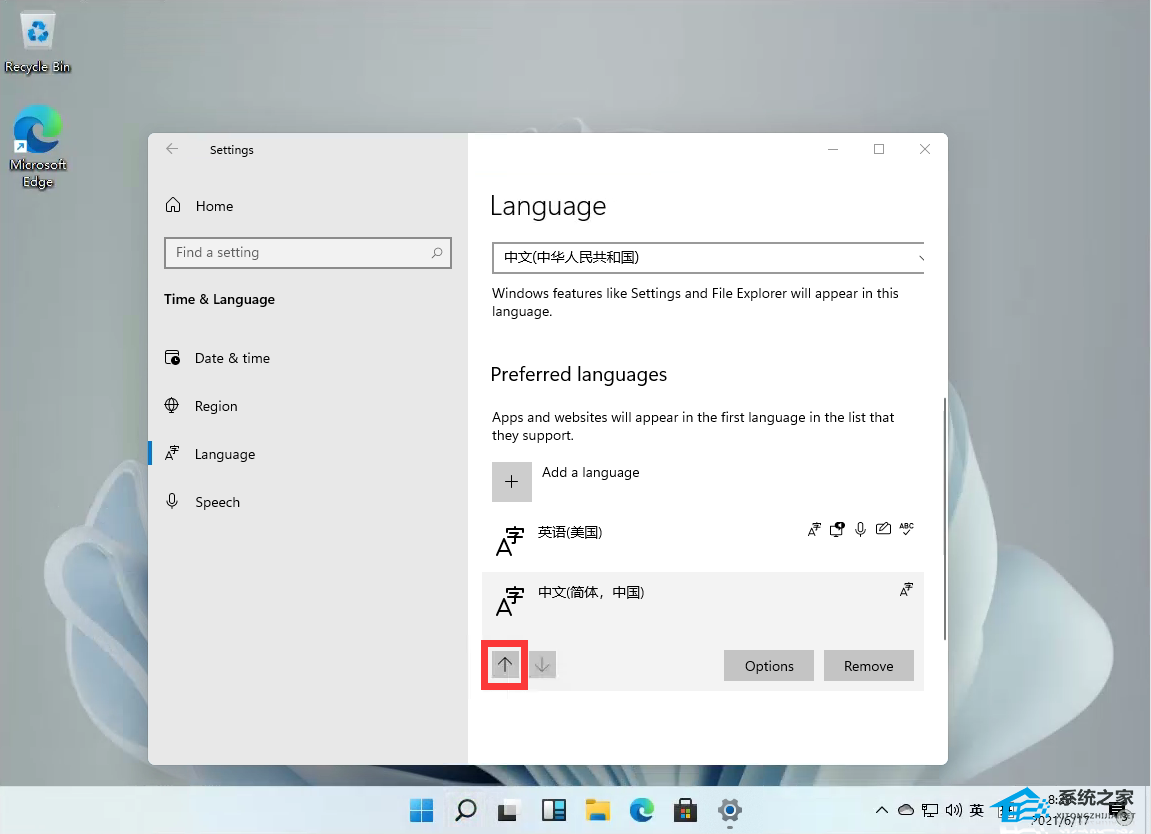The width and height of the screenshot is (1151, 834).
Task: Open the Speech settings via microphone icon
Action: point(174,501)
